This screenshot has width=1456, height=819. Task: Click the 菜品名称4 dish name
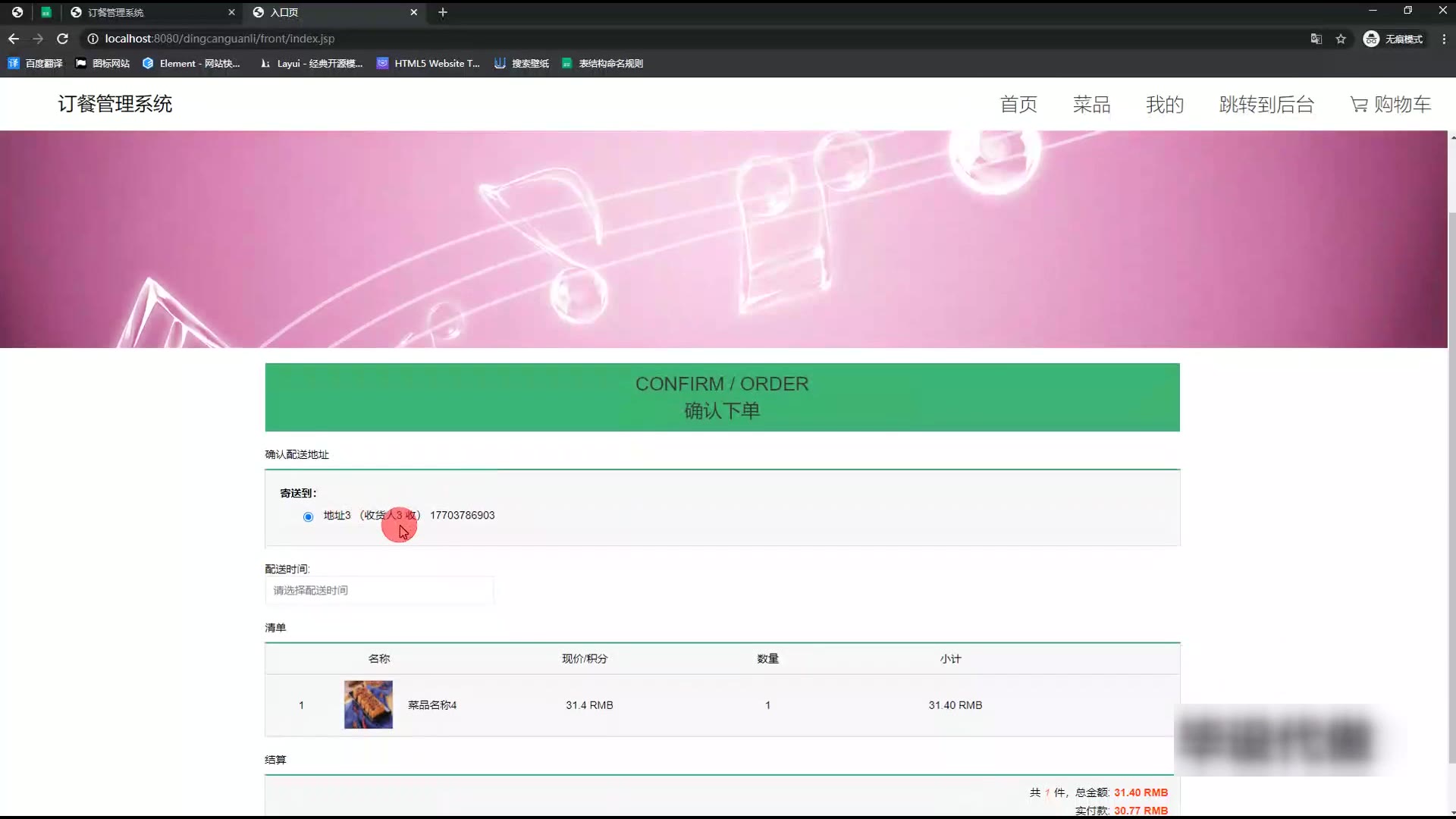click(432, 705)
